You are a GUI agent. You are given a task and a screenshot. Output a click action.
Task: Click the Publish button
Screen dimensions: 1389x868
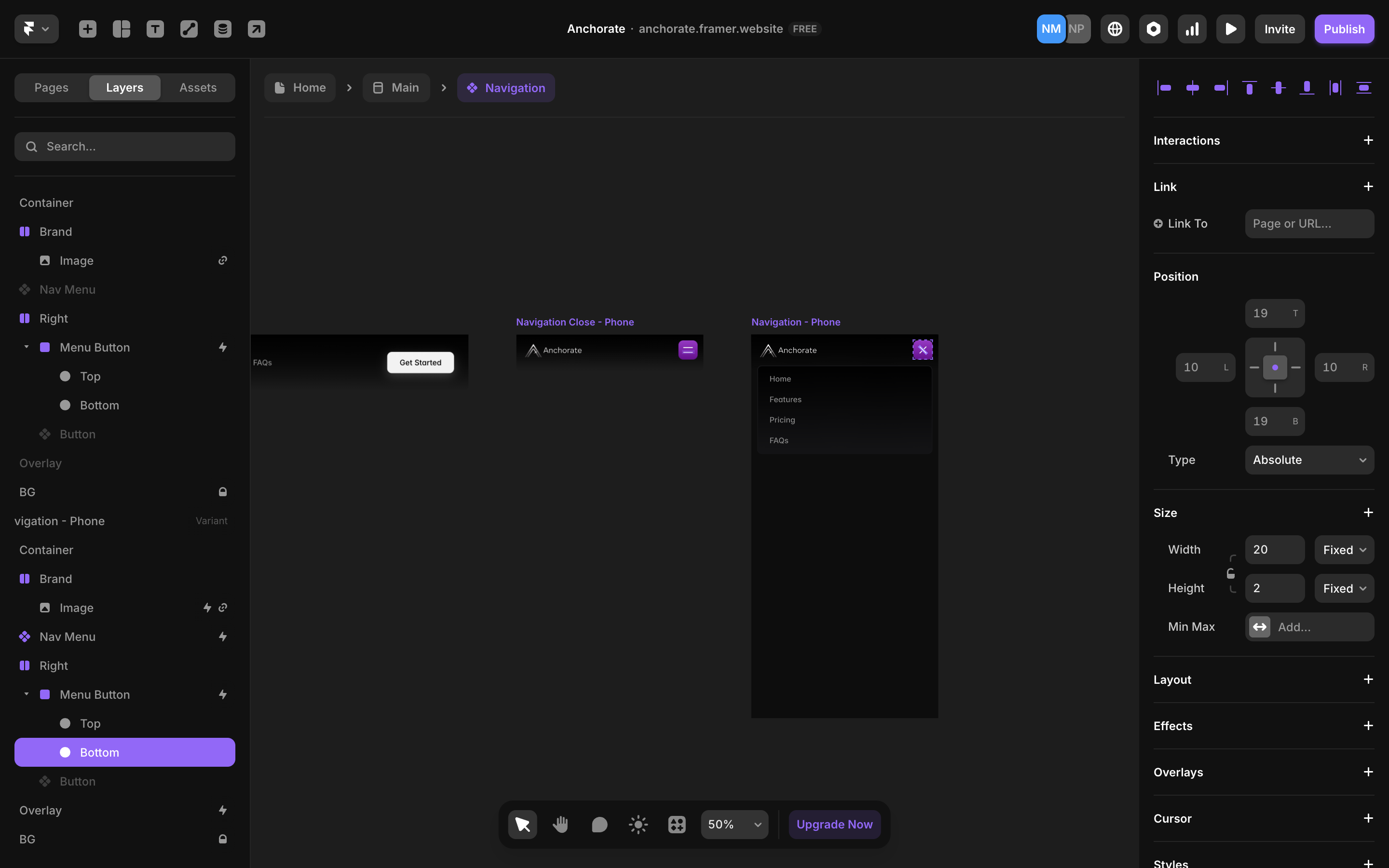1344,29
